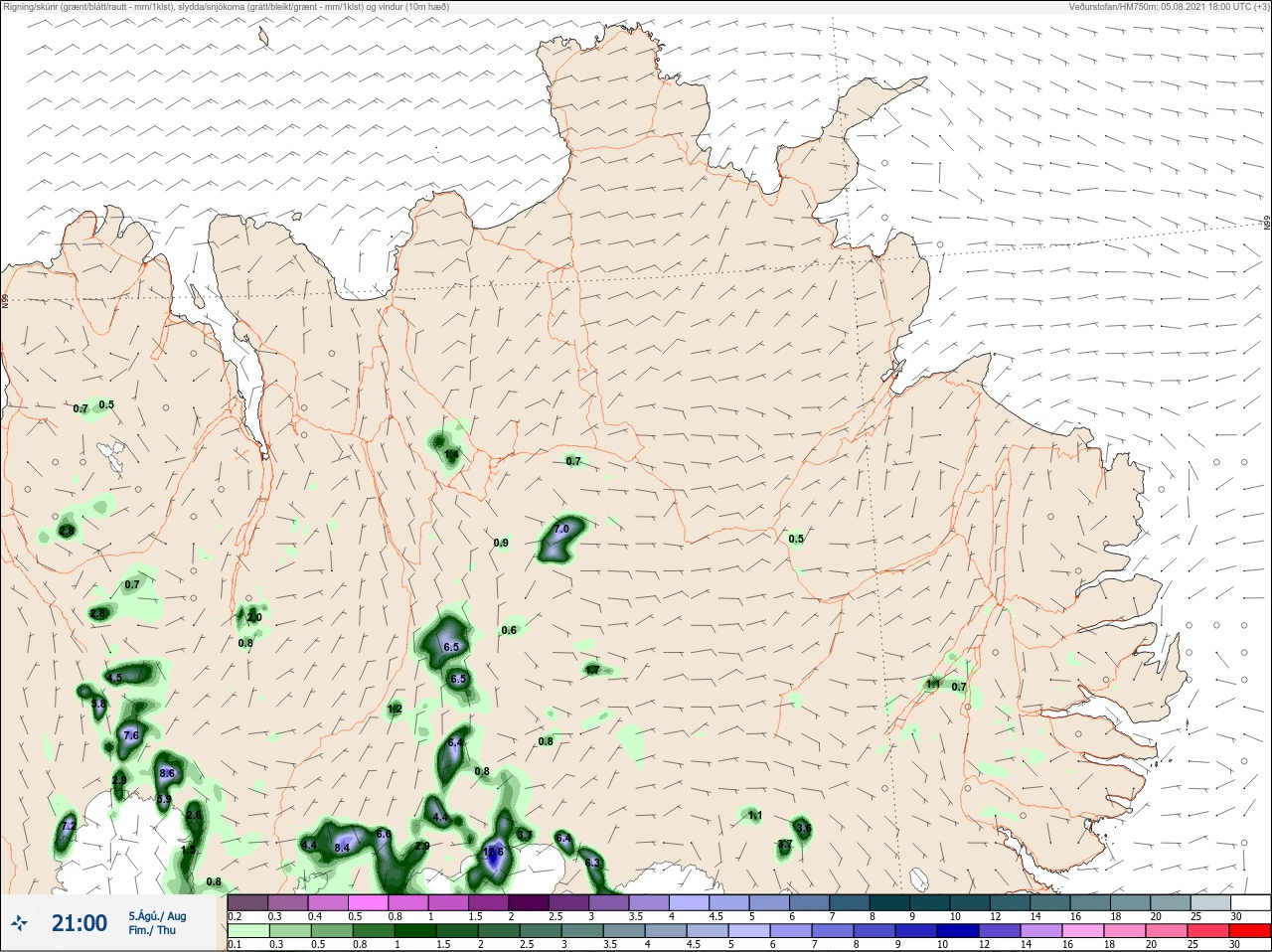The height and width of the screenshot is (952, 1272).
Task: Pick upper legend swatch between 0.2 and 0.3
Action: point(248,902)
